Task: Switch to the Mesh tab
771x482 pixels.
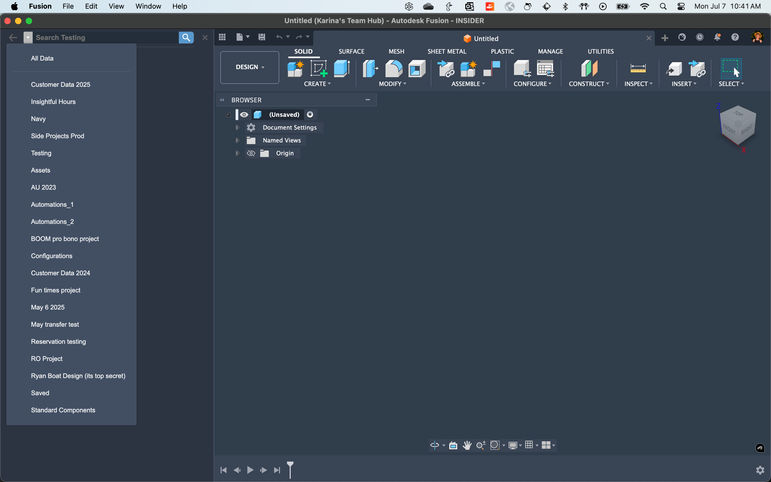Action: coord(396,51)
